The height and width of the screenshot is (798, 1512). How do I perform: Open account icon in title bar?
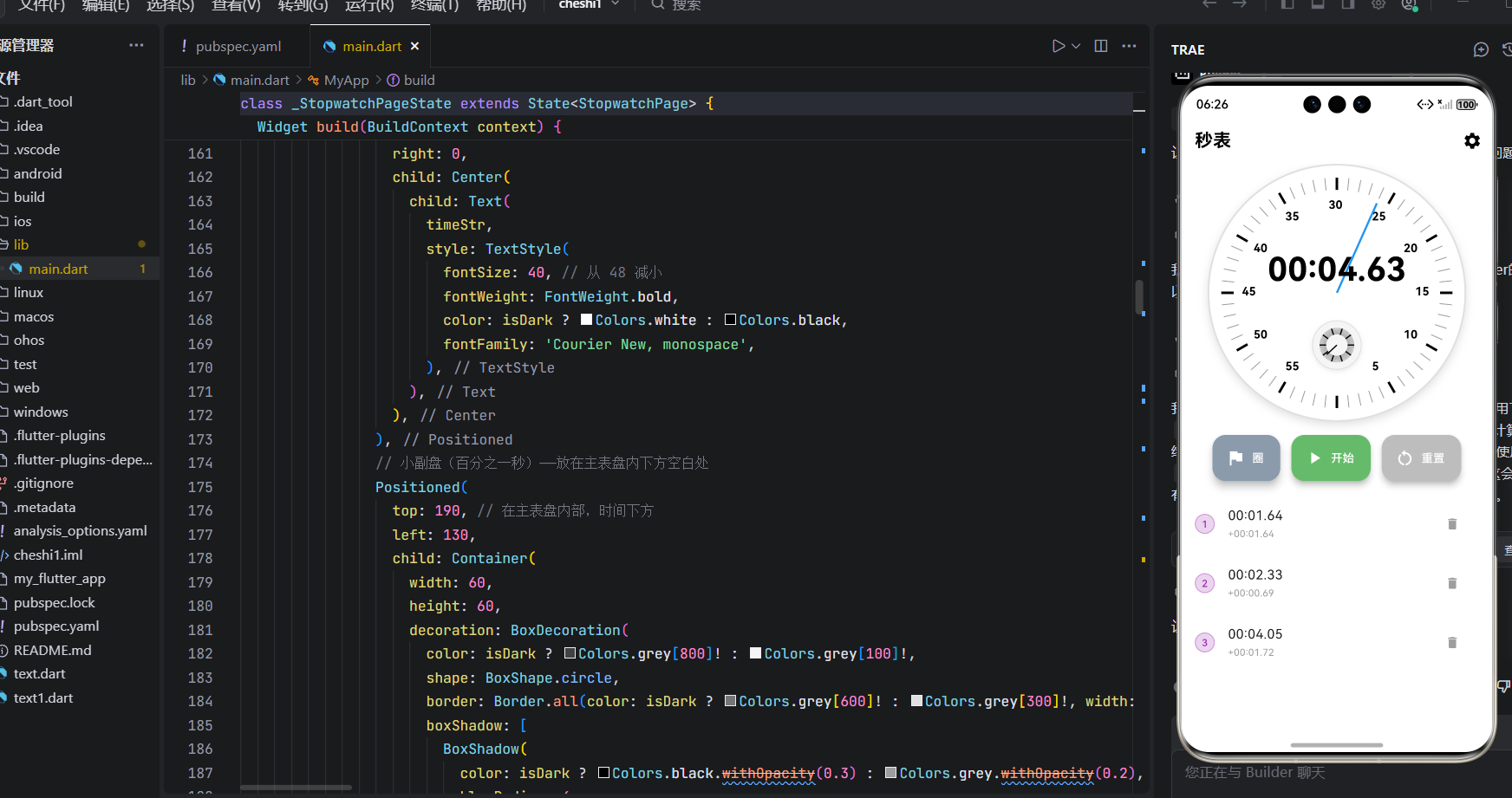pyautogui.click(x=1410, y=4)
